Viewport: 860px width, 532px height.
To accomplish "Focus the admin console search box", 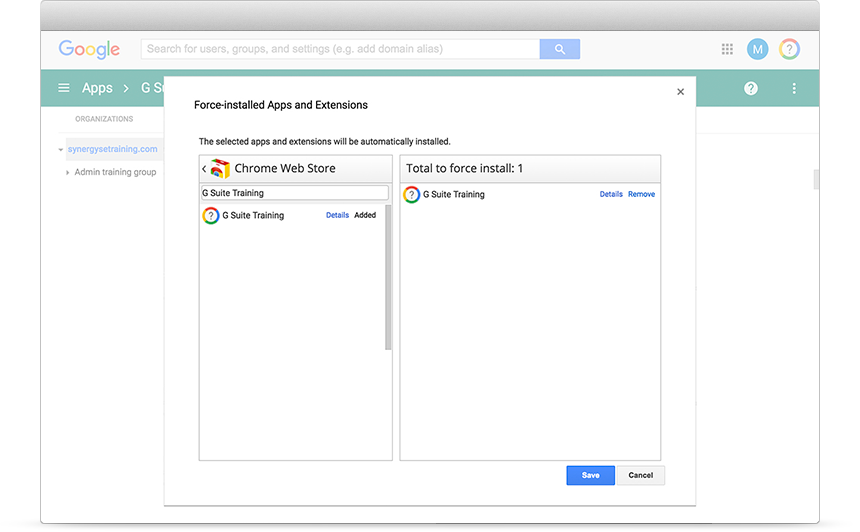I will click(x=340, y=49).
